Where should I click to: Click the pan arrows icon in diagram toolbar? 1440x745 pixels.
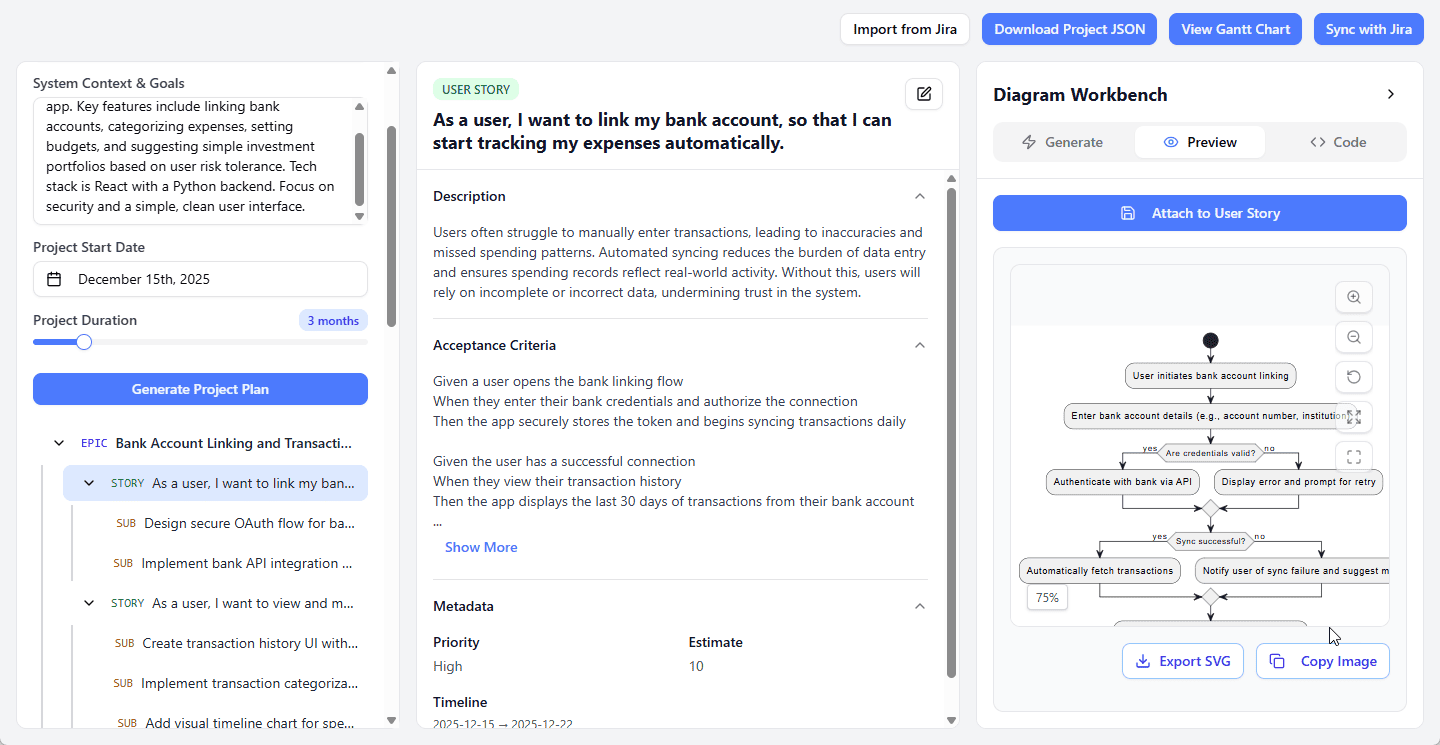1353,417
